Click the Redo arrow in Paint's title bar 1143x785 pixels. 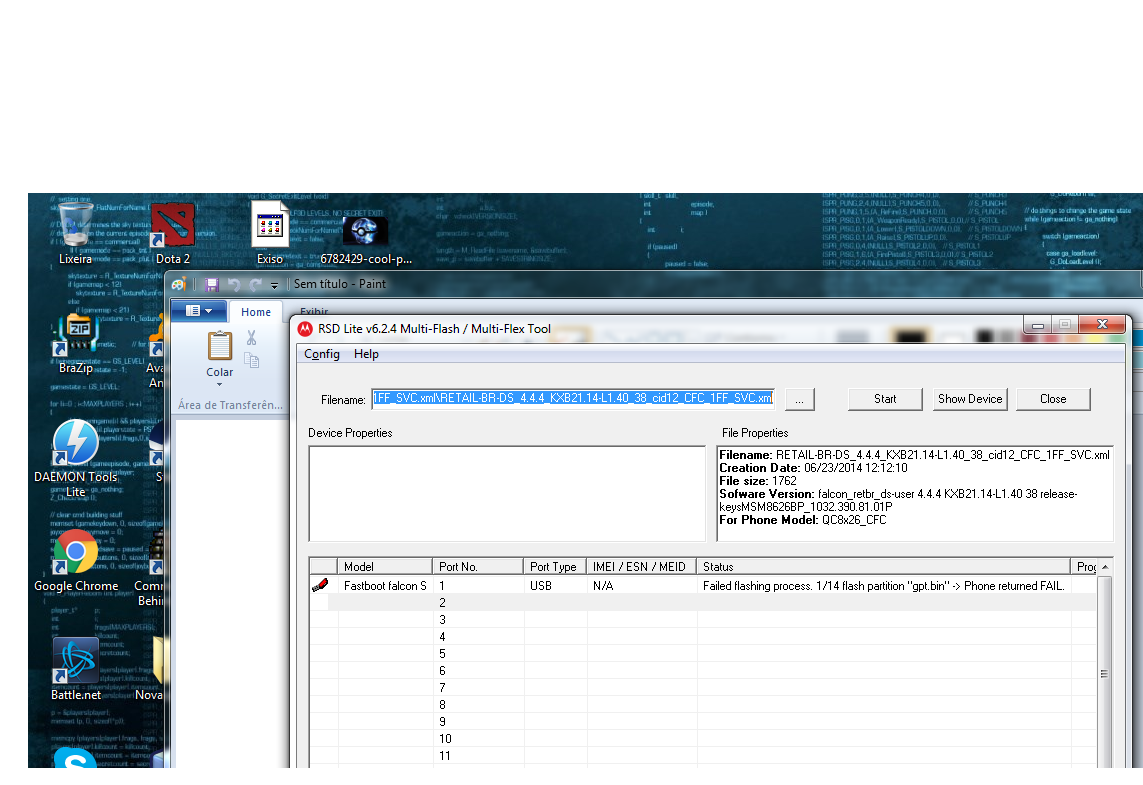point(255,284)
